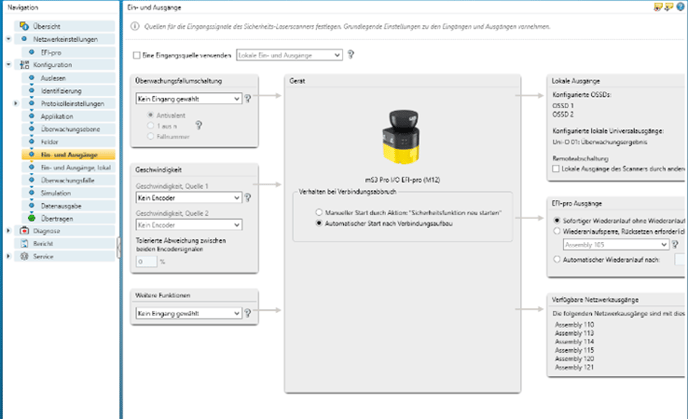Open the Weitere Funktionen dropdown

tap(188, 313)
